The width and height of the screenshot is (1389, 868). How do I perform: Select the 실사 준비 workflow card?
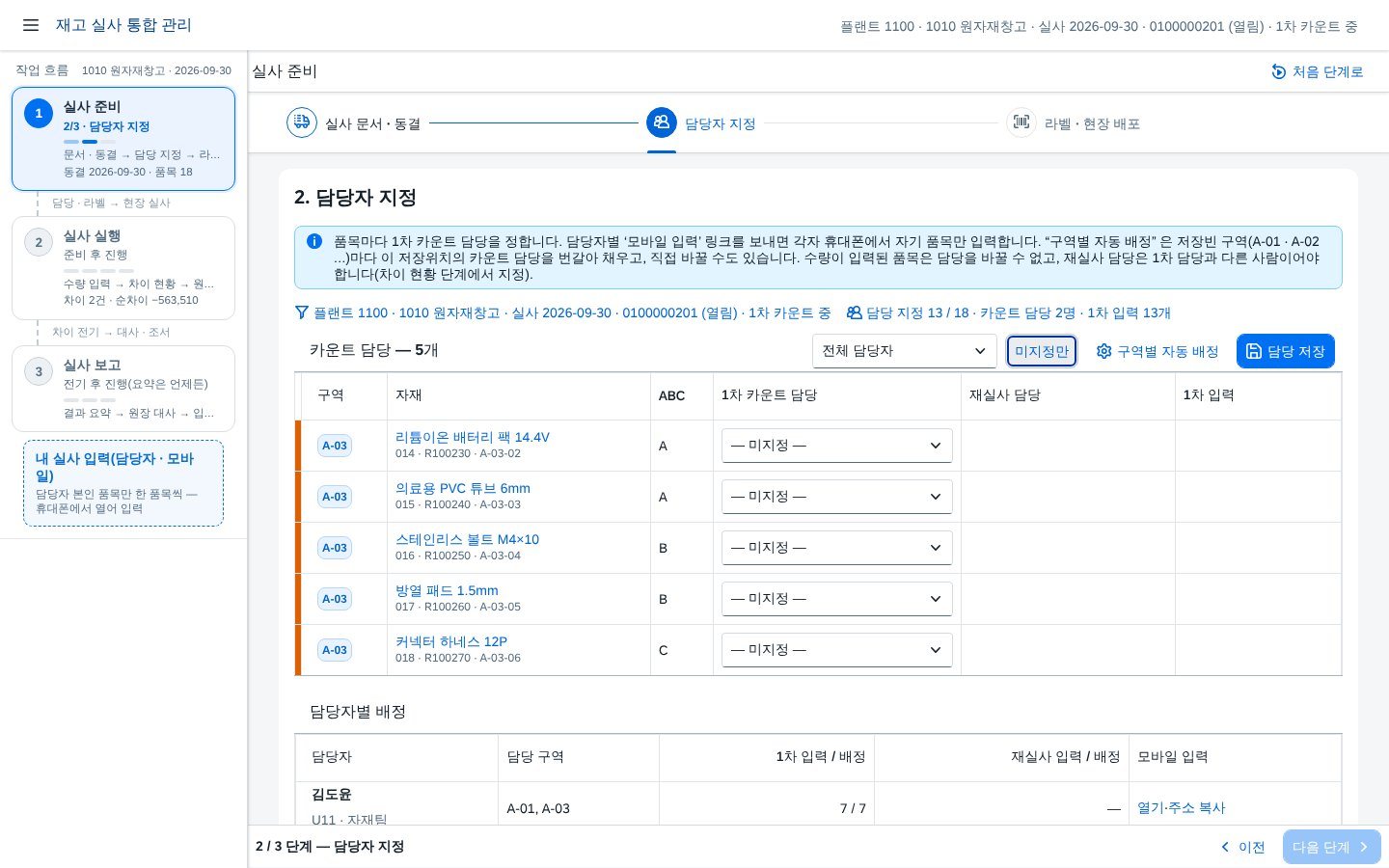pos(123,139)
